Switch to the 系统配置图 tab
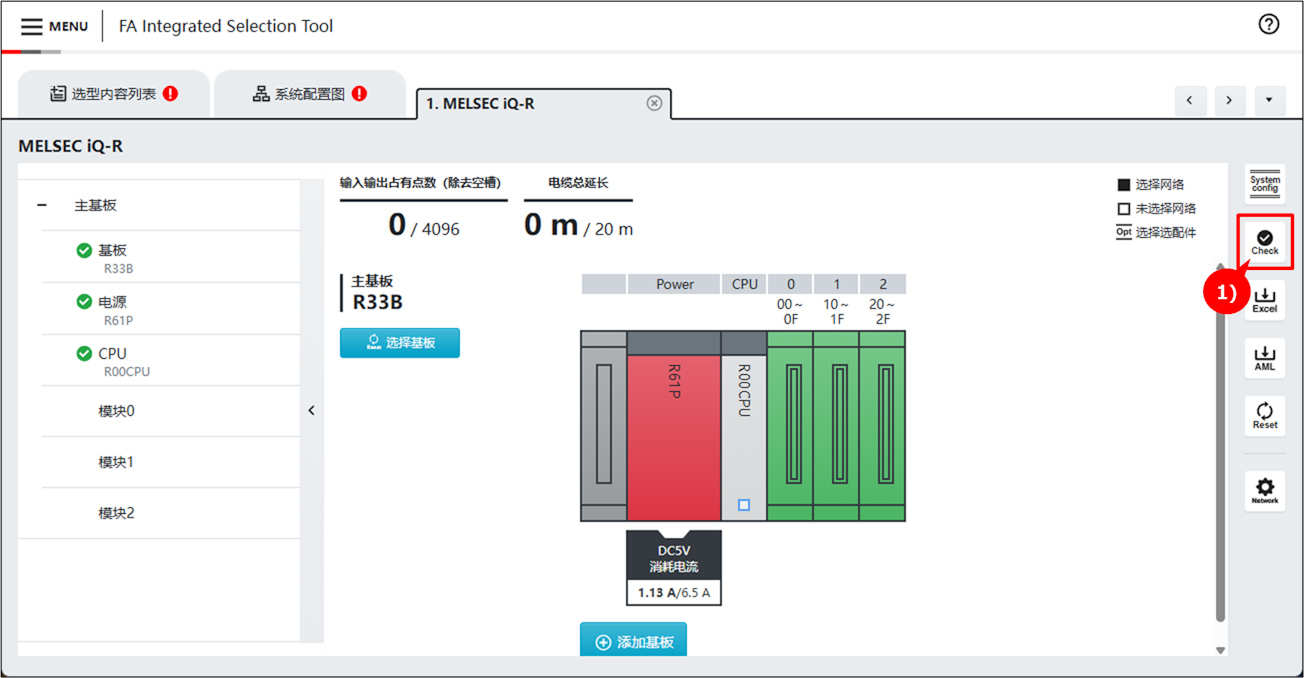This screenshot has height=678, width=1304. click(310, 94)
